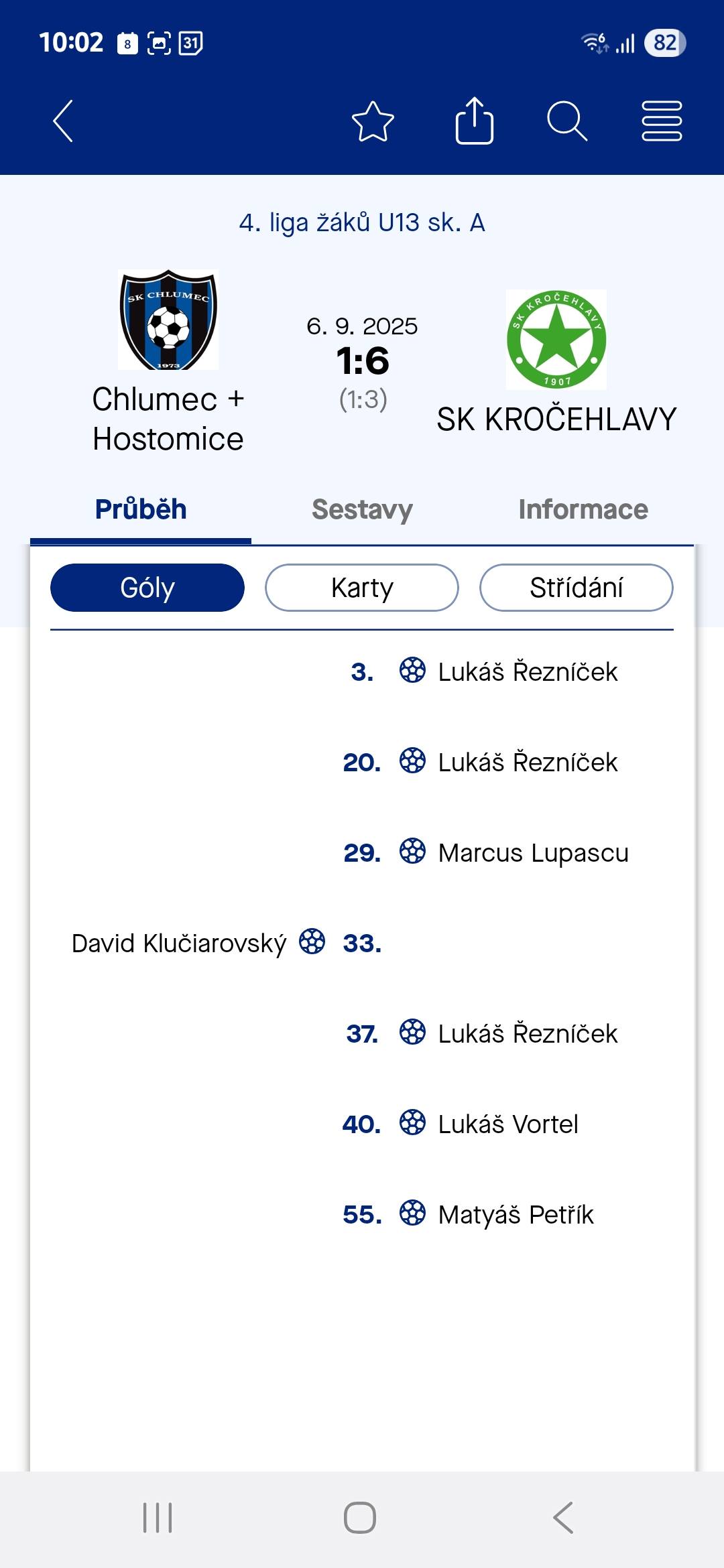Image resolution: width=724 pixels, height=1568 pixels.
Task: Tap SK Chlumec team crest
Action: [168, 320]
